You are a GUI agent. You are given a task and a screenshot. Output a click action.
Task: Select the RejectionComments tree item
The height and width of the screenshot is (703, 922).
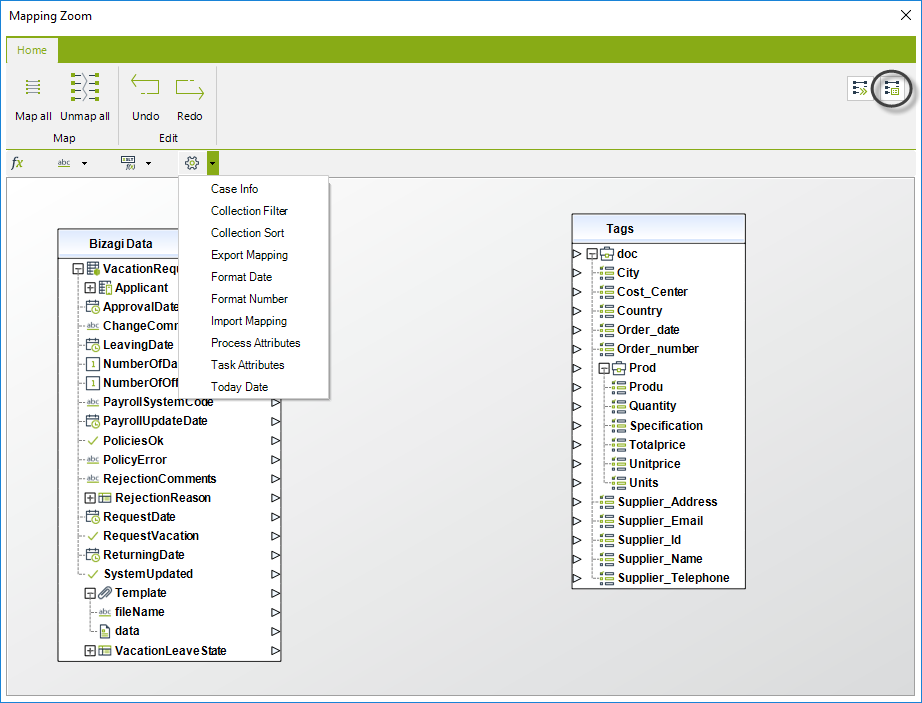pyautogui.click(x=159, y=479)
